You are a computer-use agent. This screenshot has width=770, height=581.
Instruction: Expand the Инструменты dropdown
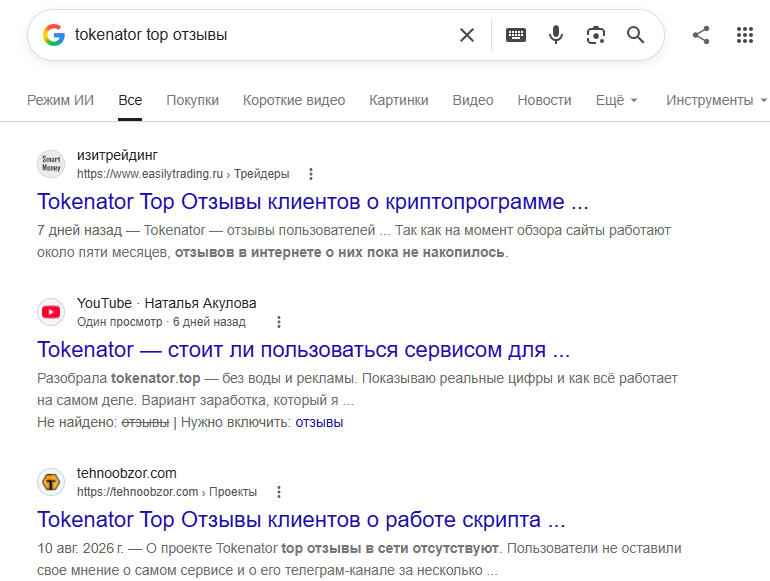coord(716,100)
